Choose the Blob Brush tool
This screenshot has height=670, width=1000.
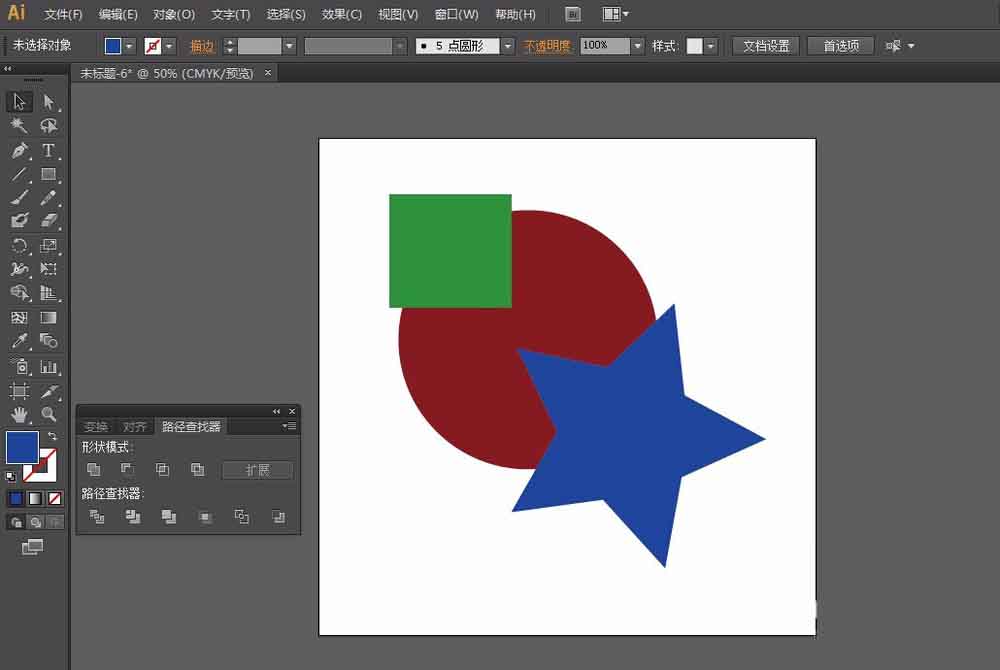tap(19, 221)
